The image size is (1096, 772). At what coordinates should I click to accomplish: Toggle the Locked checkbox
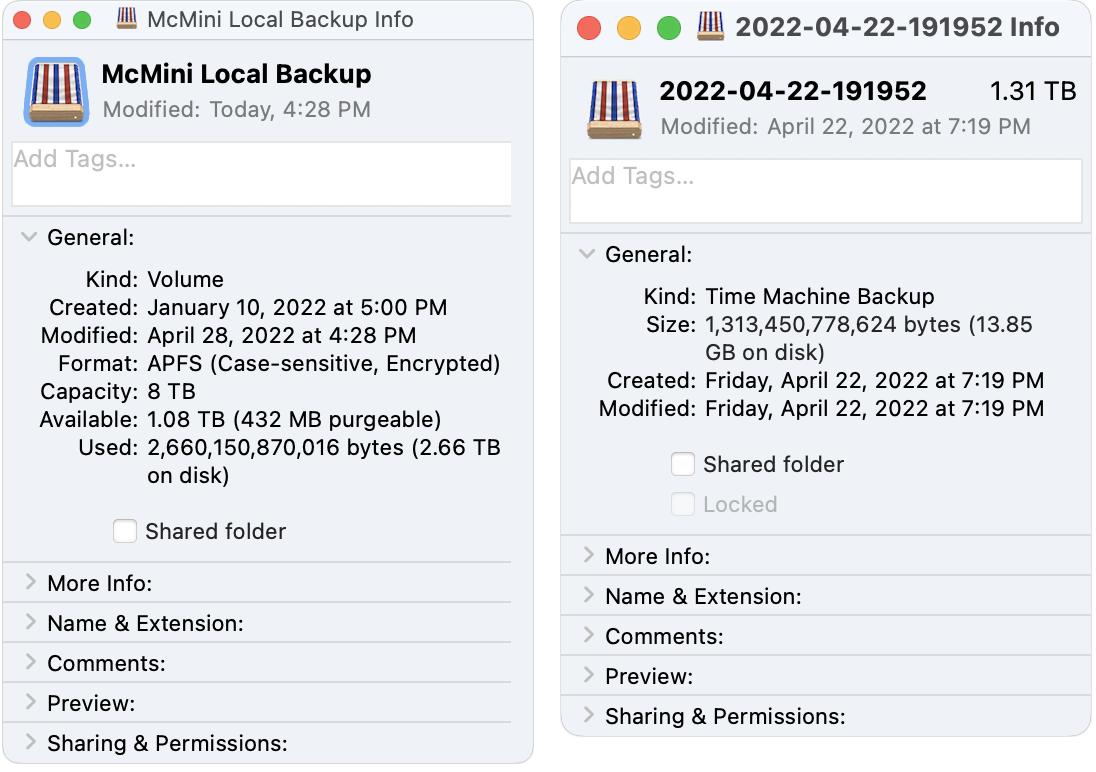coord(683,504)
